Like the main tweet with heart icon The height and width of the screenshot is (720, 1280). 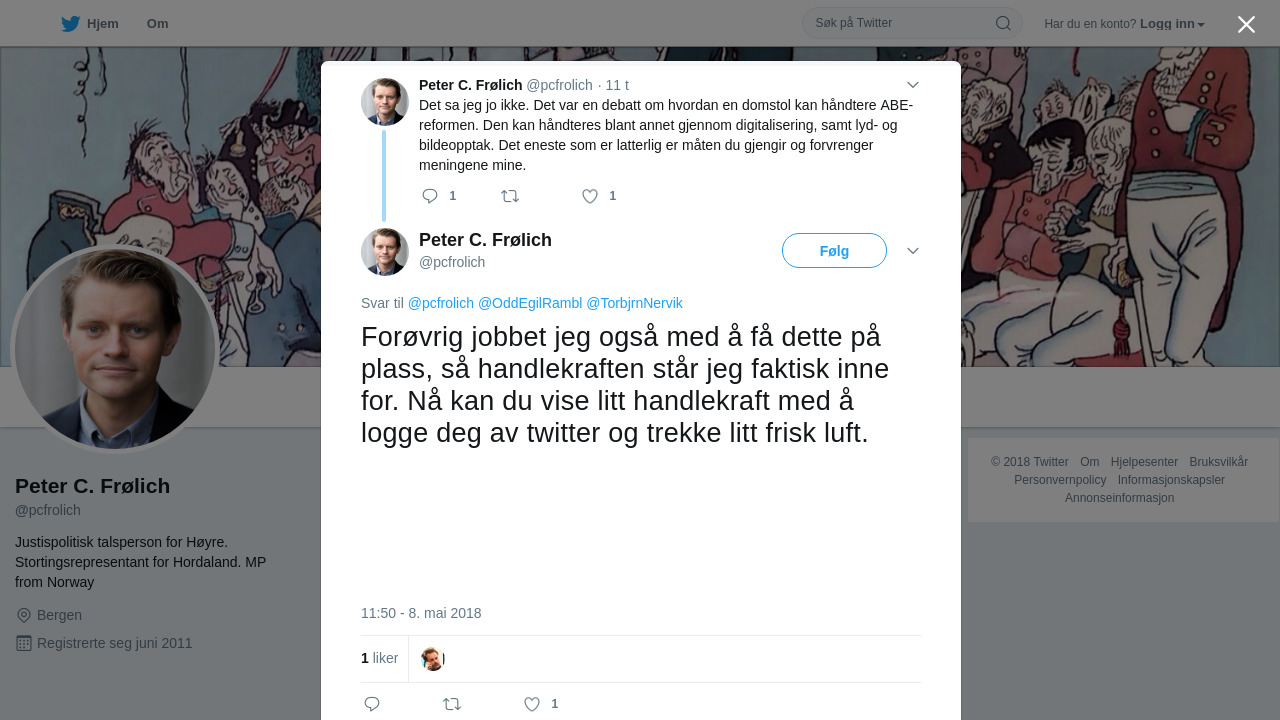(x=532, y=704)
